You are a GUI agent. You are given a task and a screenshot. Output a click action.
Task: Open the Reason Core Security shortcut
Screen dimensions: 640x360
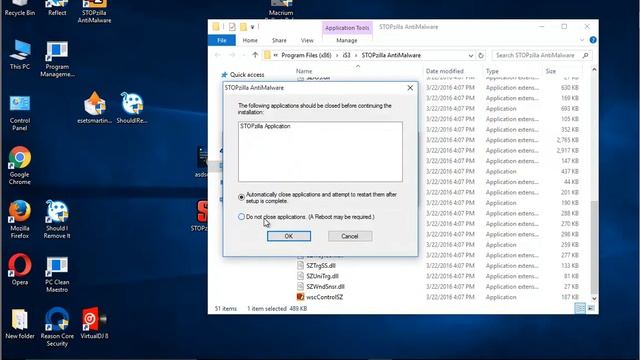(57, 327)
